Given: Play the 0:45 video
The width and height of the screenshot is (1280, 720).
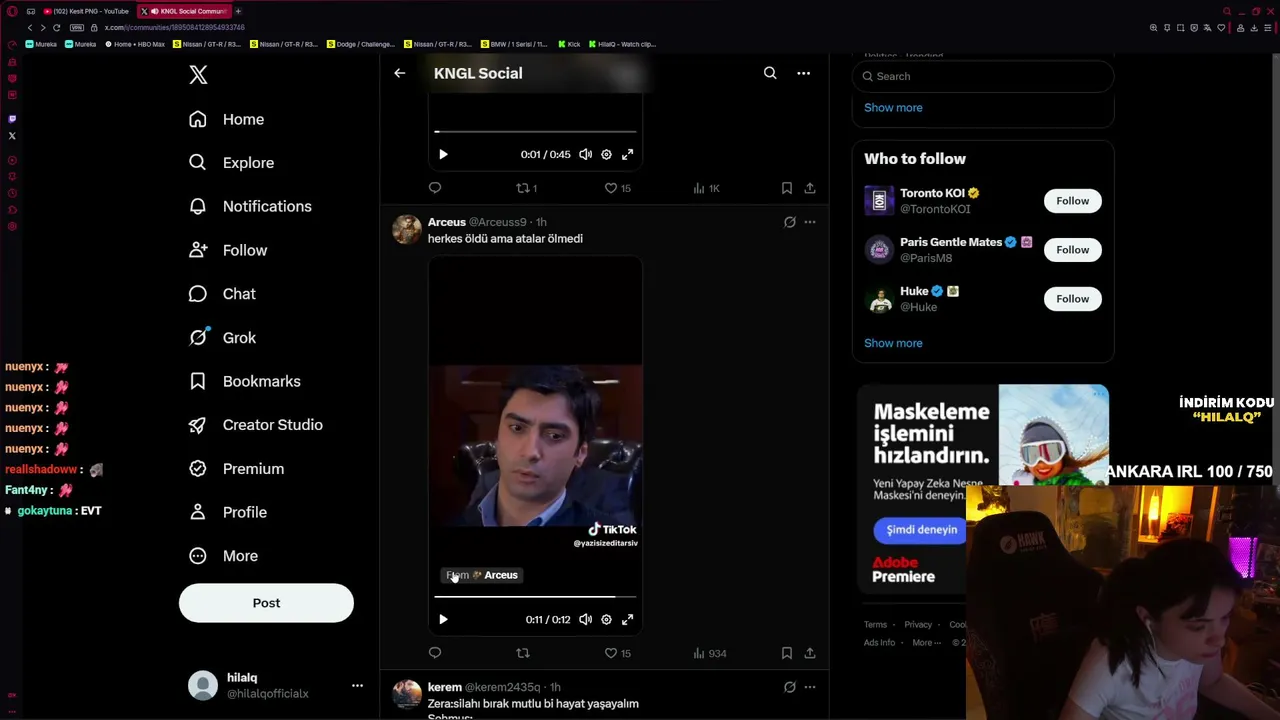Looking at the screenshot, I should click(x=443, y=155).
